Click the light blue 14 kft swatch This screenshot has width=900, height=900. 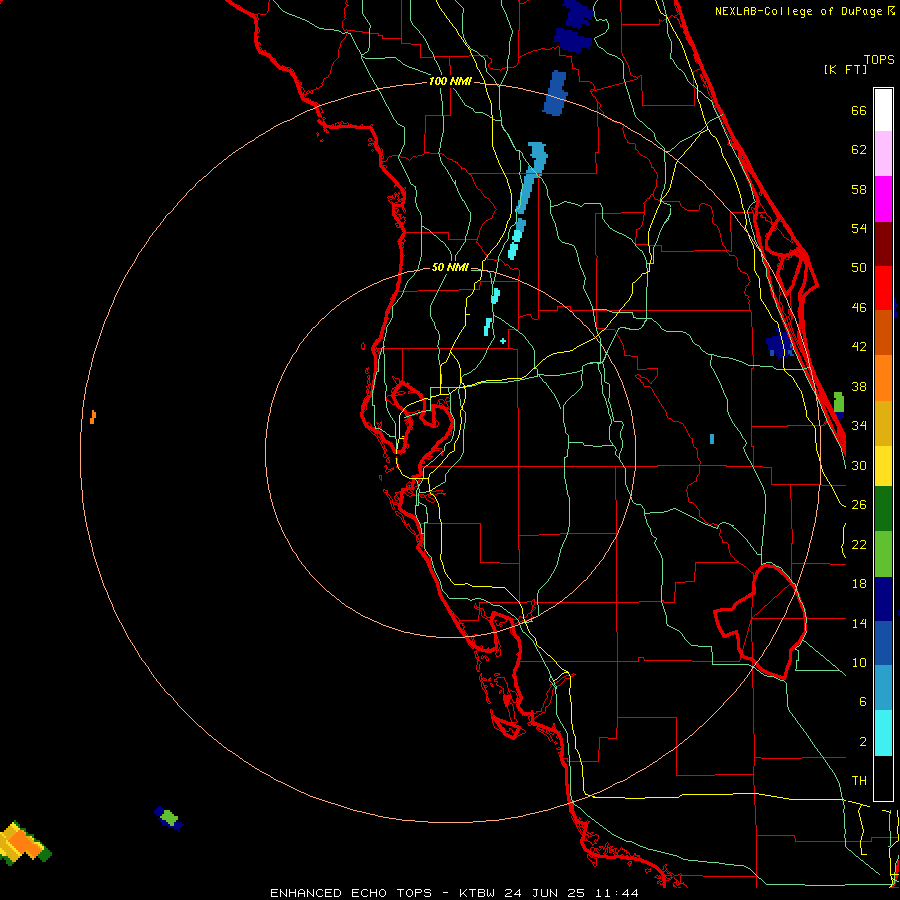[883, 688]
